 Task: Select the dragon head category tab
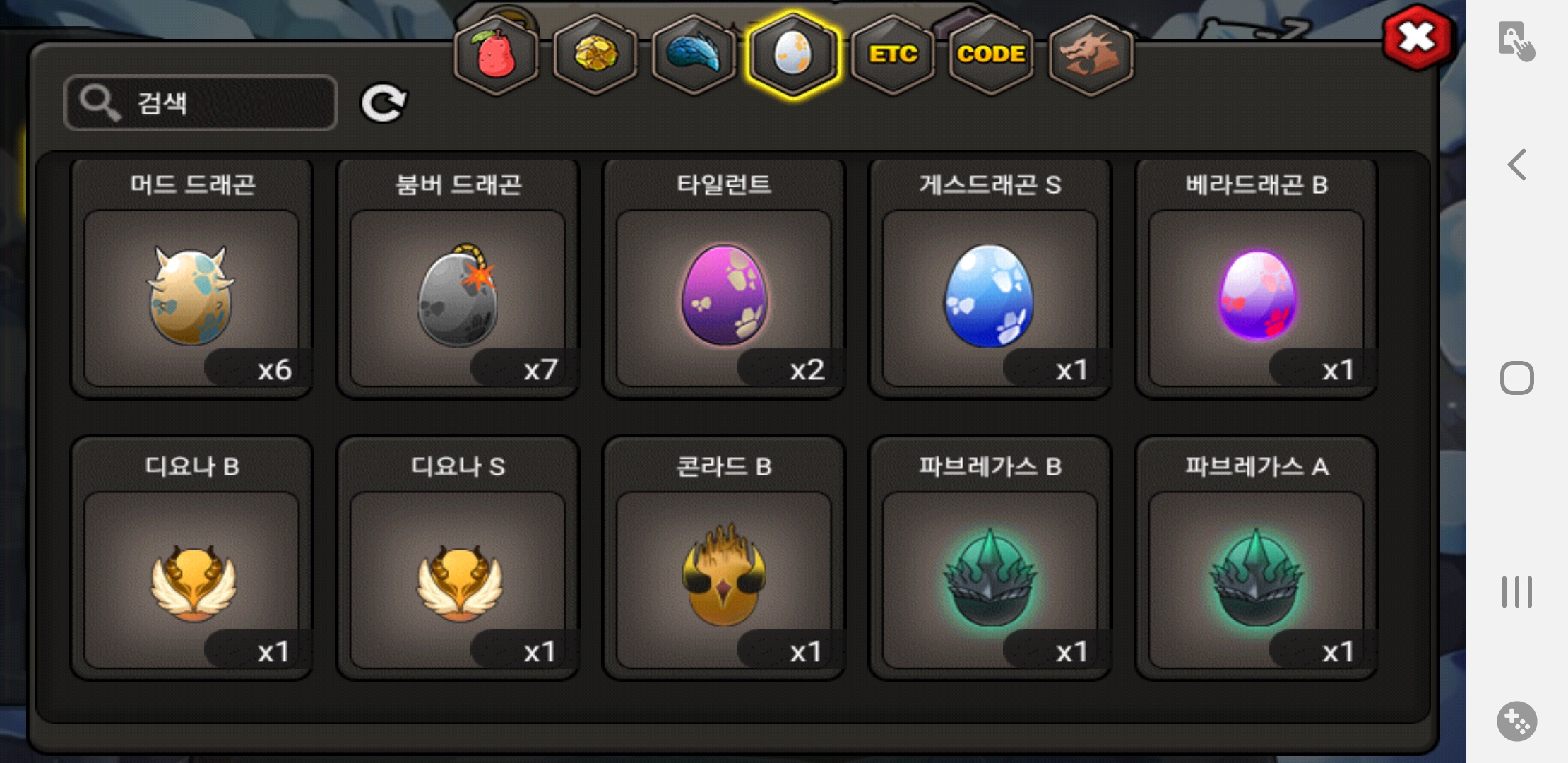(1091, 54)
